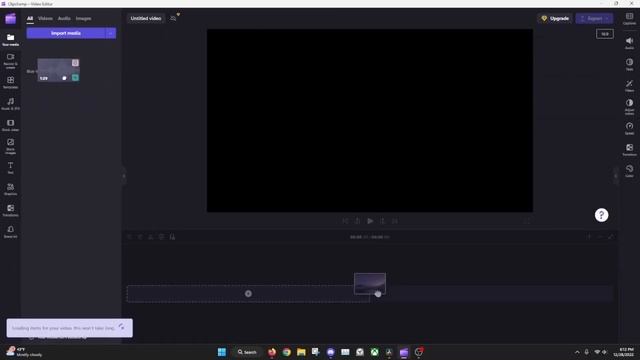The height and width of the screenshot is (360, 640).
Task: Switch to the Audio media tab
Action: pos(64,18)
